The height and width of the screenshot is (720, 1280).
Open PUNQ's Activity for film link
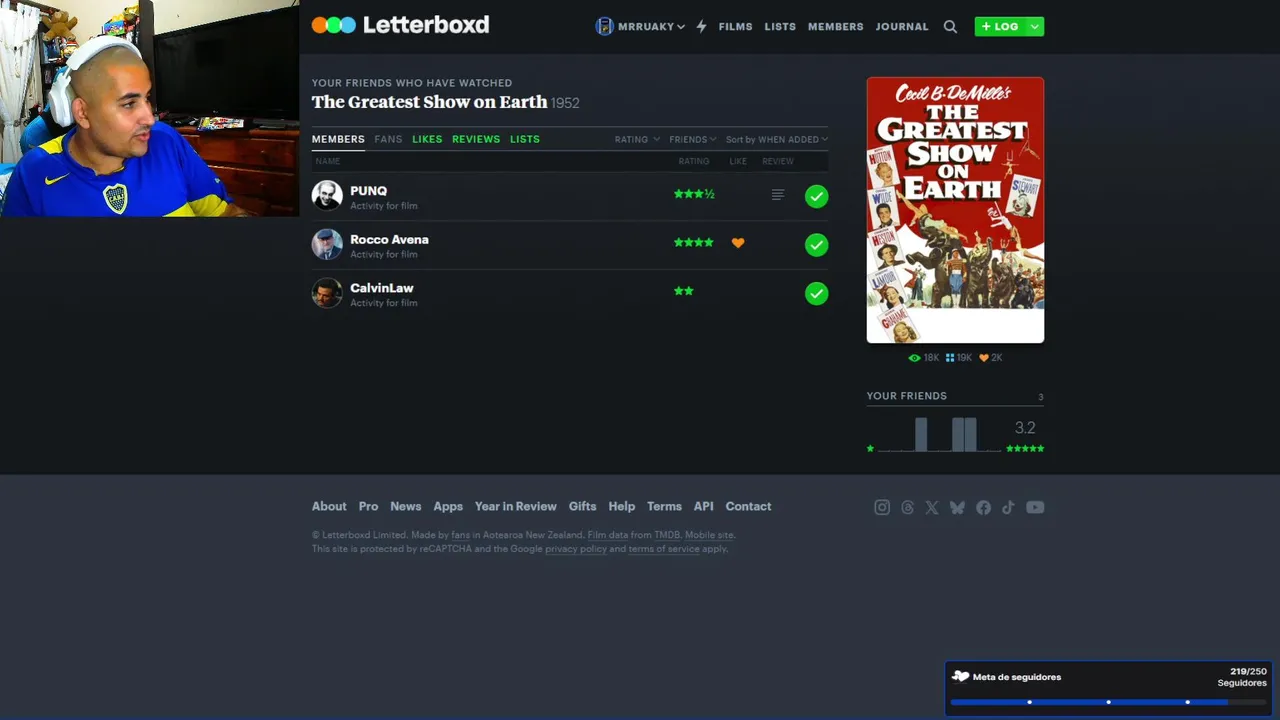pos(384,206)
